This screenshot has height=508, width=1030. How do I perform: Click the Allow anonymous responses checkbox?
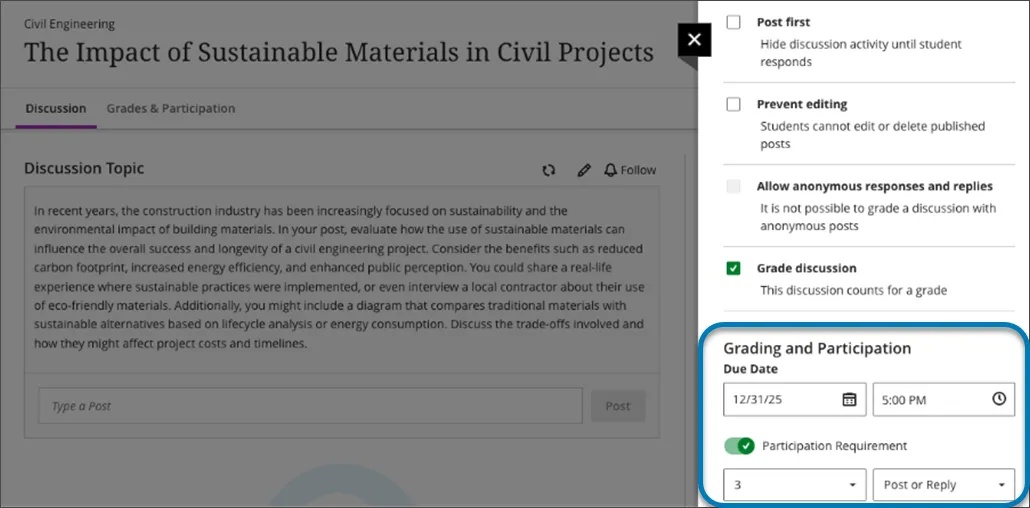734,186
